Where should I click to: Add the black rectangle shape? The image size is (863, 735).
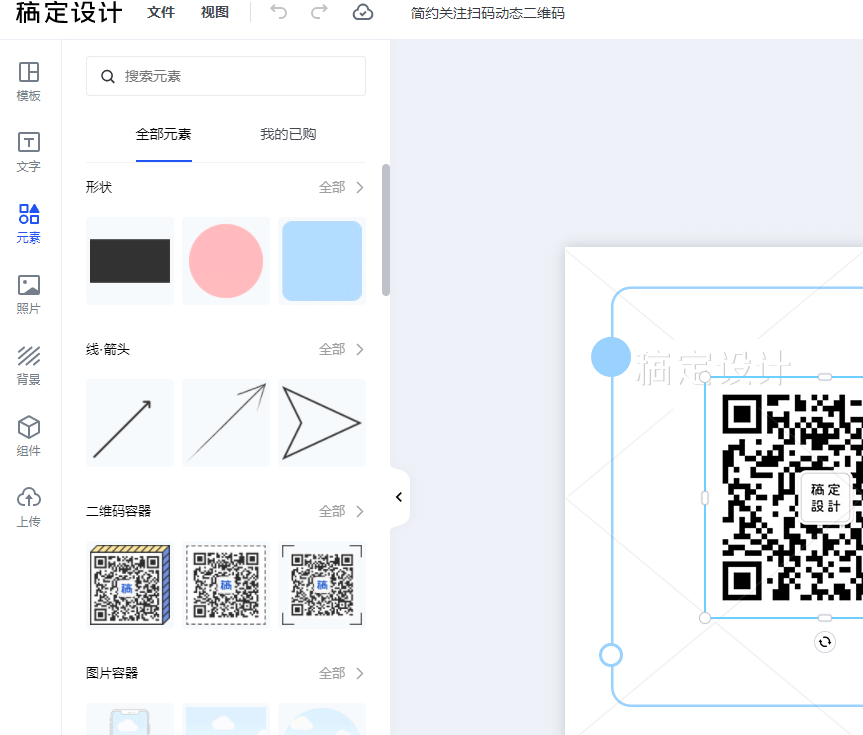click(x=130, y=261)
